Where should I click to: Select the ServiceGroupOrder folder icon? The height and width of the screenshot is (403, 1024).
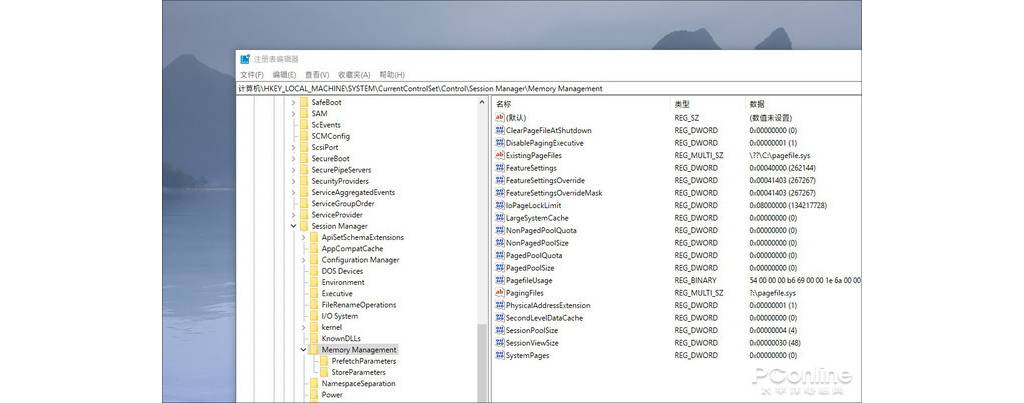pyautogui.click(x=304, y=203)
